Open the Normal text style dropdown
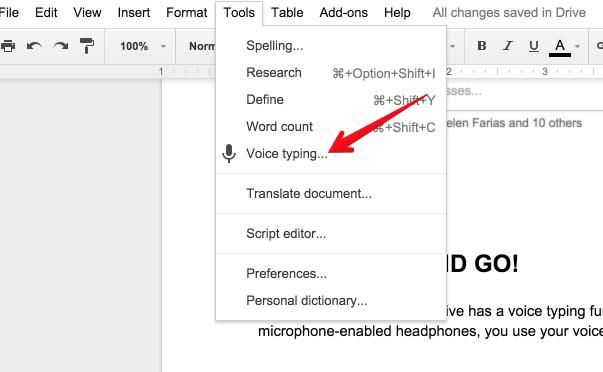 click(202, 46)
